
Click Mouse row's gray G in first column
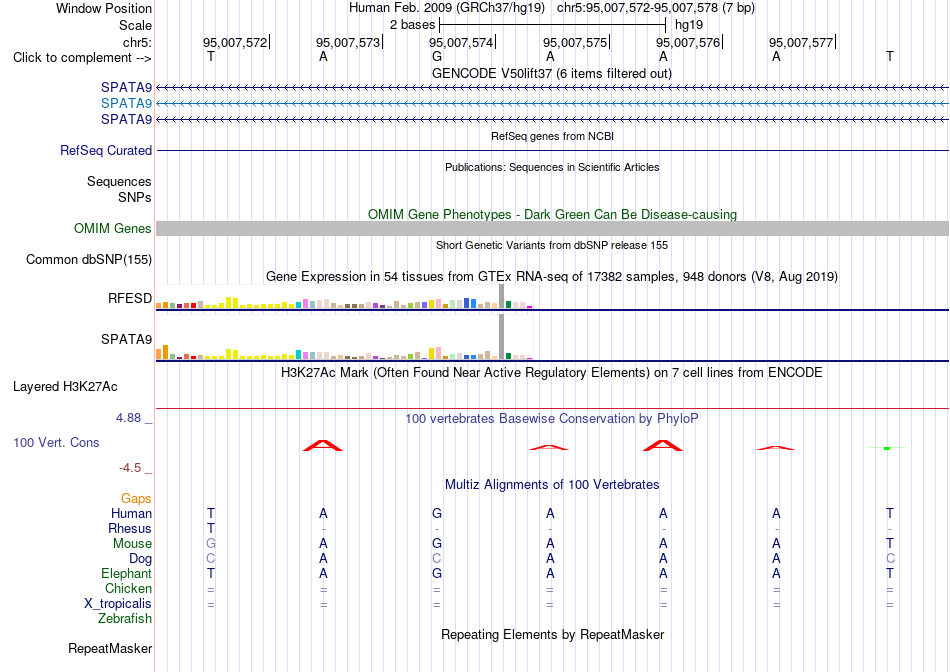click(x=211, y=544)
